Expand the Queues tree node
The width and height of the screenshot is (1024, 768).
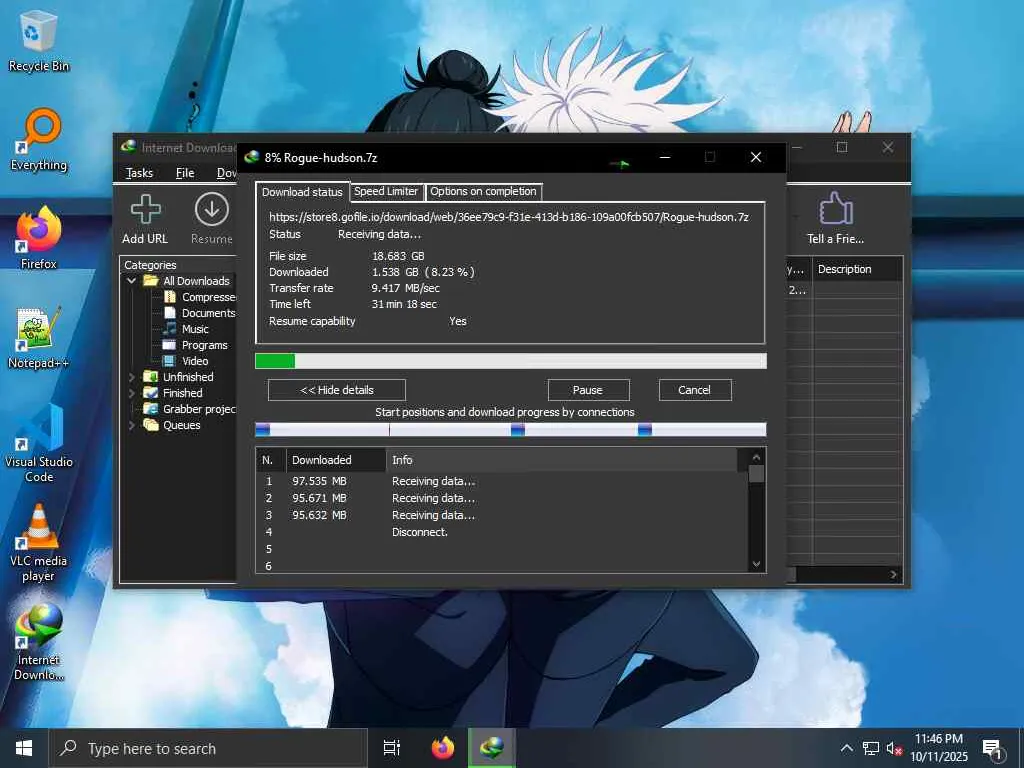[x=132, y=425]
